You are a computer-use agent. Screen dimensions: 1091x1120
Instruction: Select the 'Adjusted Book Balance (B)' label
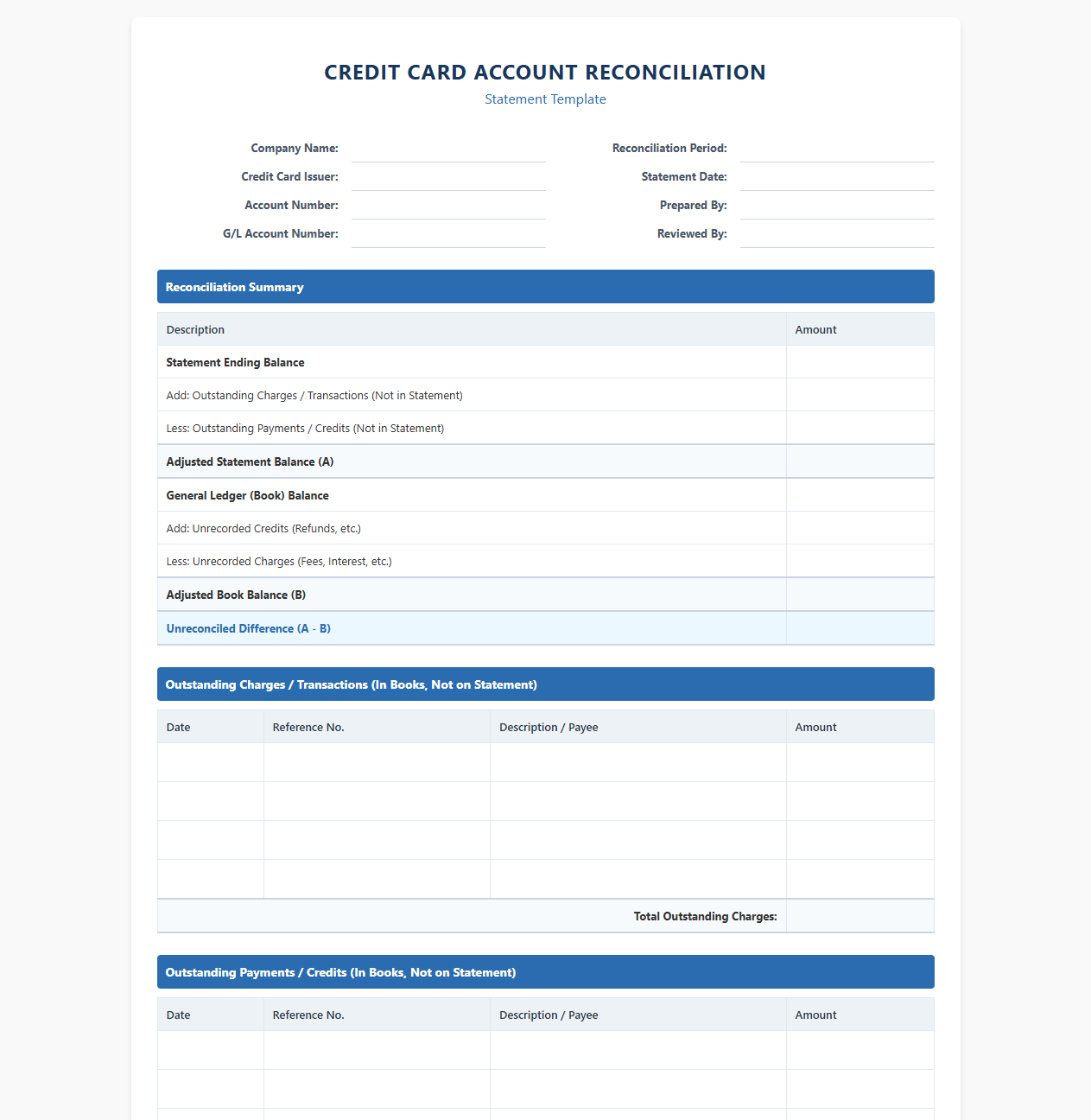click(x=236, y=595)
